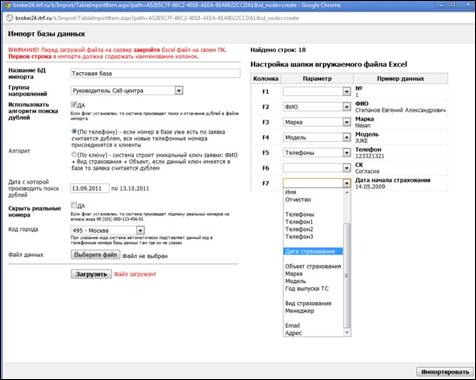Click the 'Найдено строк: 18' text

(278, 50)
